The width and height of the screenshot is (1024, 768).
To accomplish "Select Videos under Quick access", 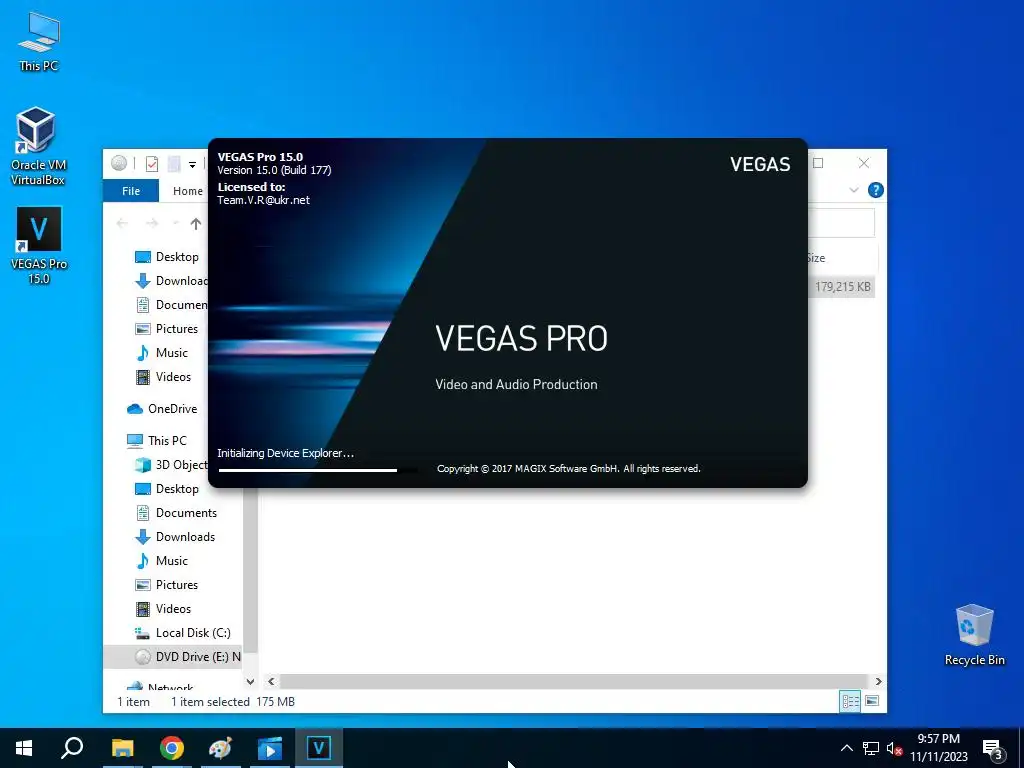I will 163,377.
